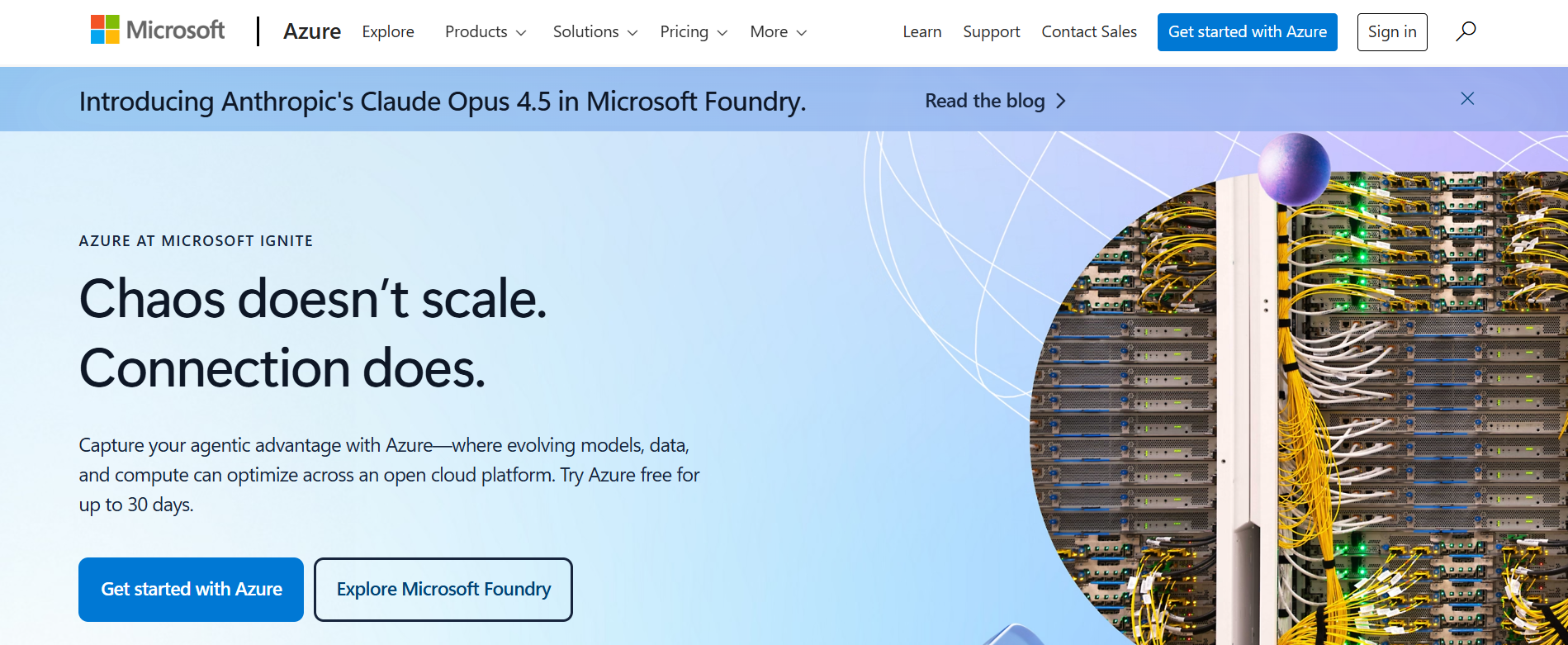Dismiss the Claude Opus announcement banner
Image resolution: width=1568 pixels, height=645 pixels.
pos(1467,99)
